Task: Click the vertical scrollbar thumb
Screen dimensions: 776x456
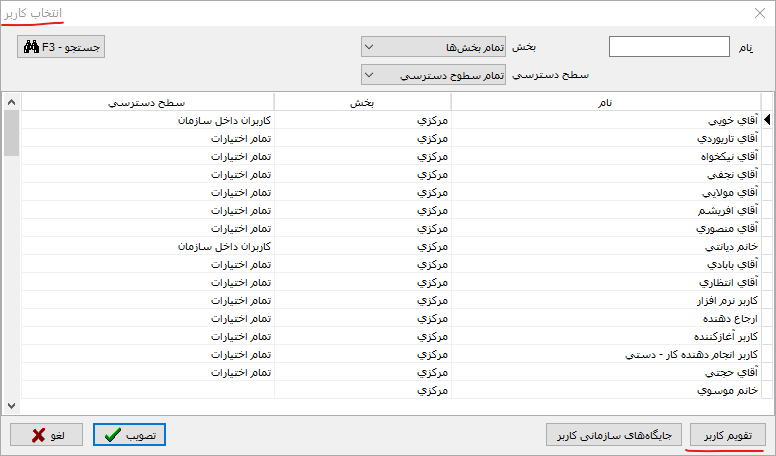Action: point(11,134)
